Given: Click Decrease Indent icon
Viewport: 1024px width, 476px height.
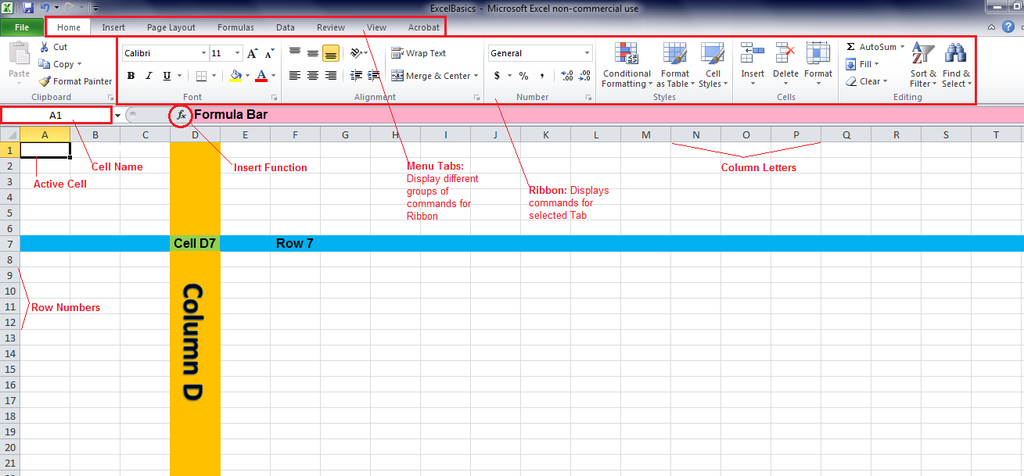Looking at the screenshot, I should (x=356, y=76).
